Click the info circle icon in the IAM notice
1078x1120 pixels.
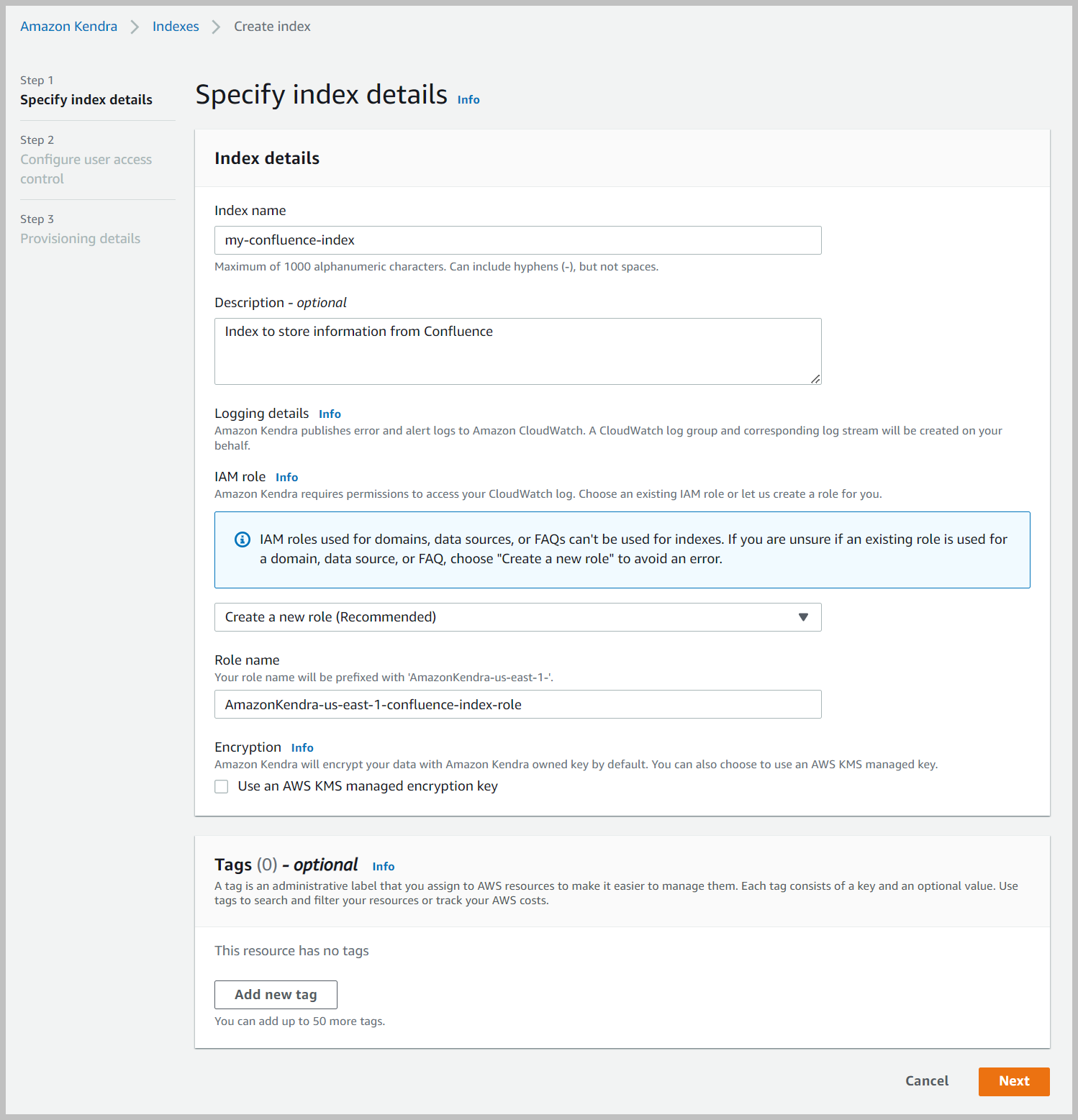[x=243, y=539]
